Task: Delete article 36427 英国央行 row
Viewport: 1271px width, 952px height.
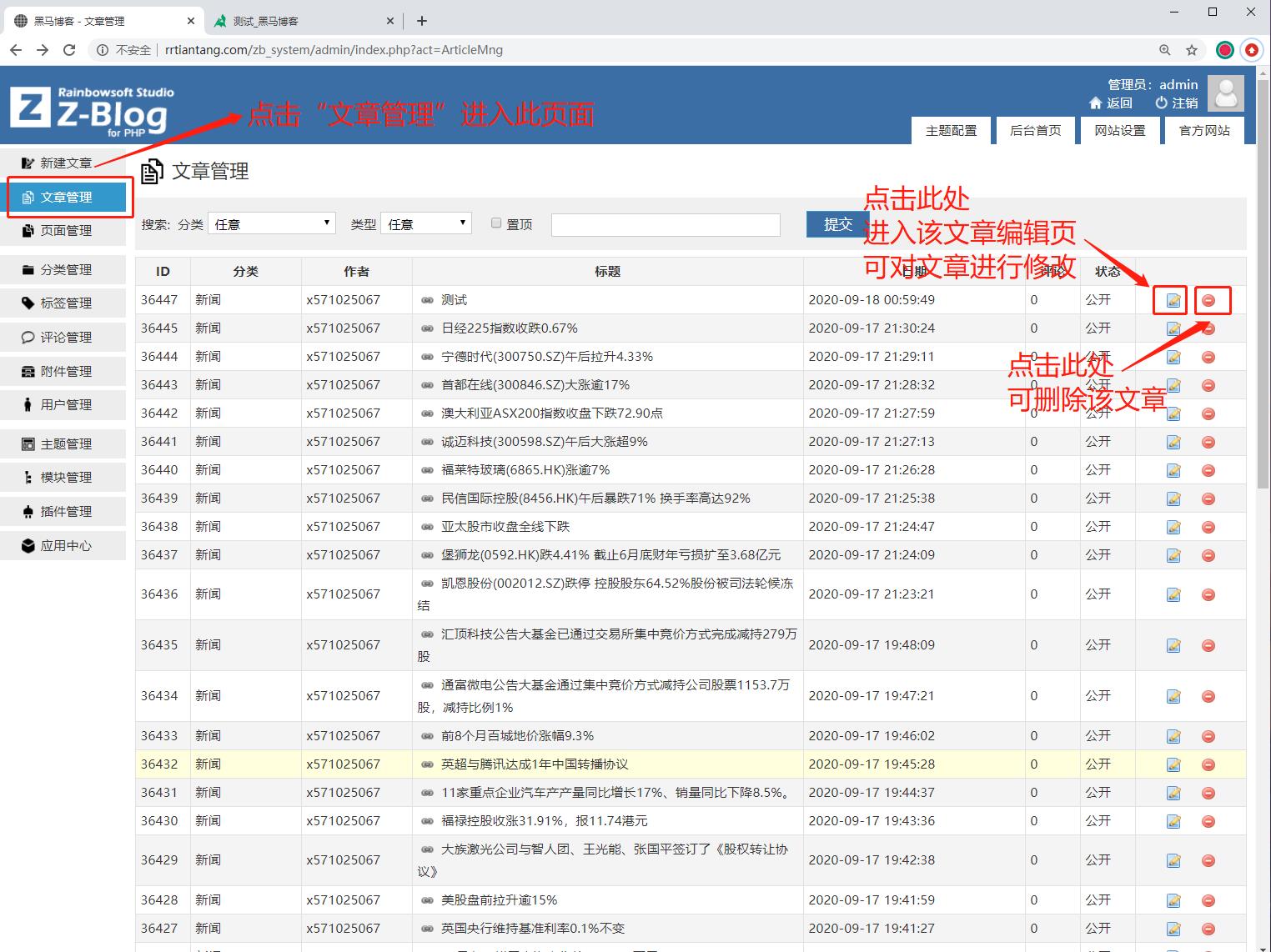Action: click(x=1208, y=929)
